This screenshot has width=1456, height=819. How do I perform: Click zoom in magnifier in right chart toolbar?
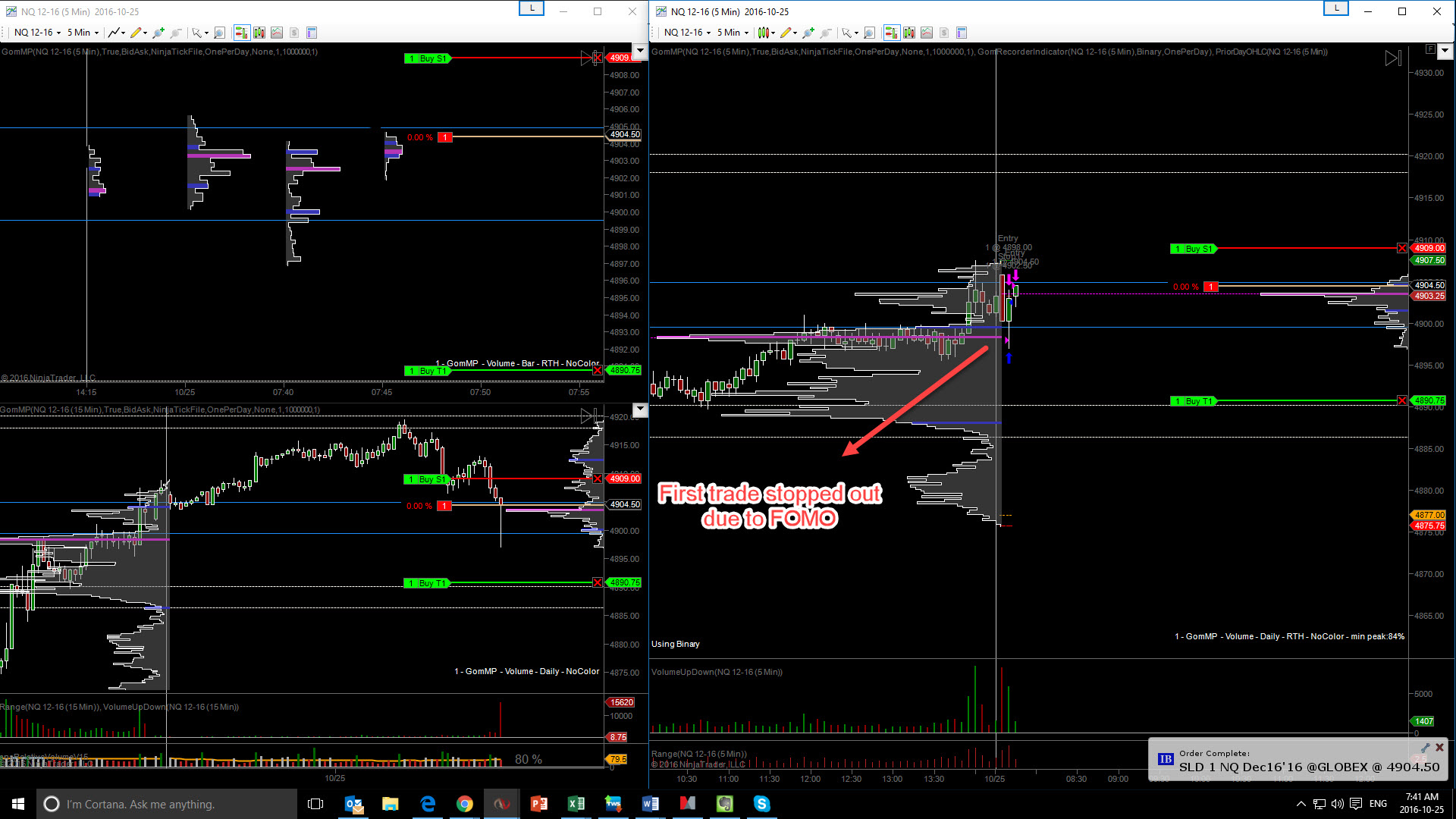click(808, 33)
